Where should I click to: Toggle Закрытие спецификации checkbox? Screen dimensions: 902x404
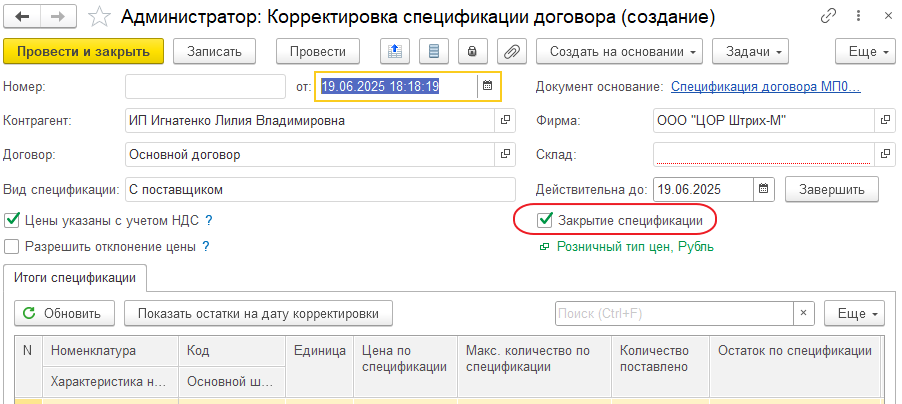(545, 220)
